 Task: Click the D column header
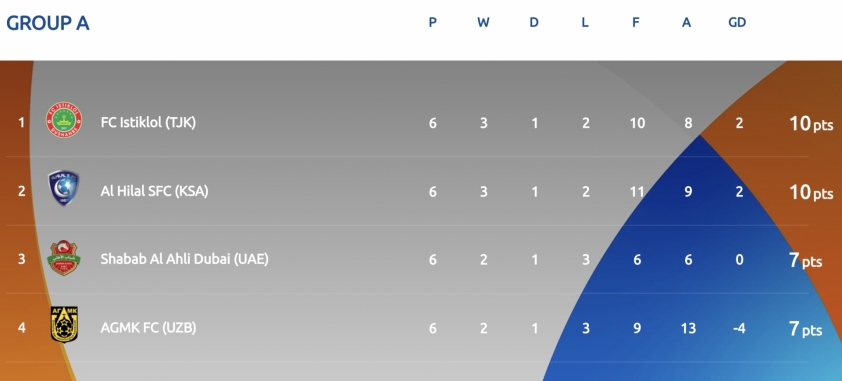tap(534, 23)
